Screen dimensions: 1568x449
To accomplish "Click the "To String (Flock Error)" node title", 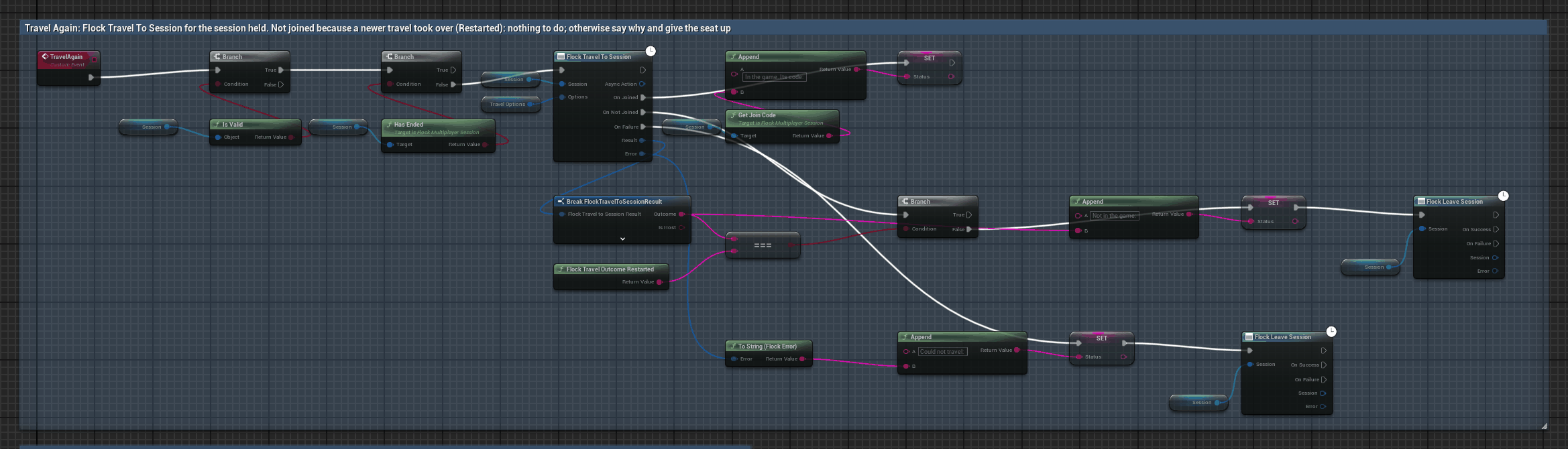I will point(767,346).
